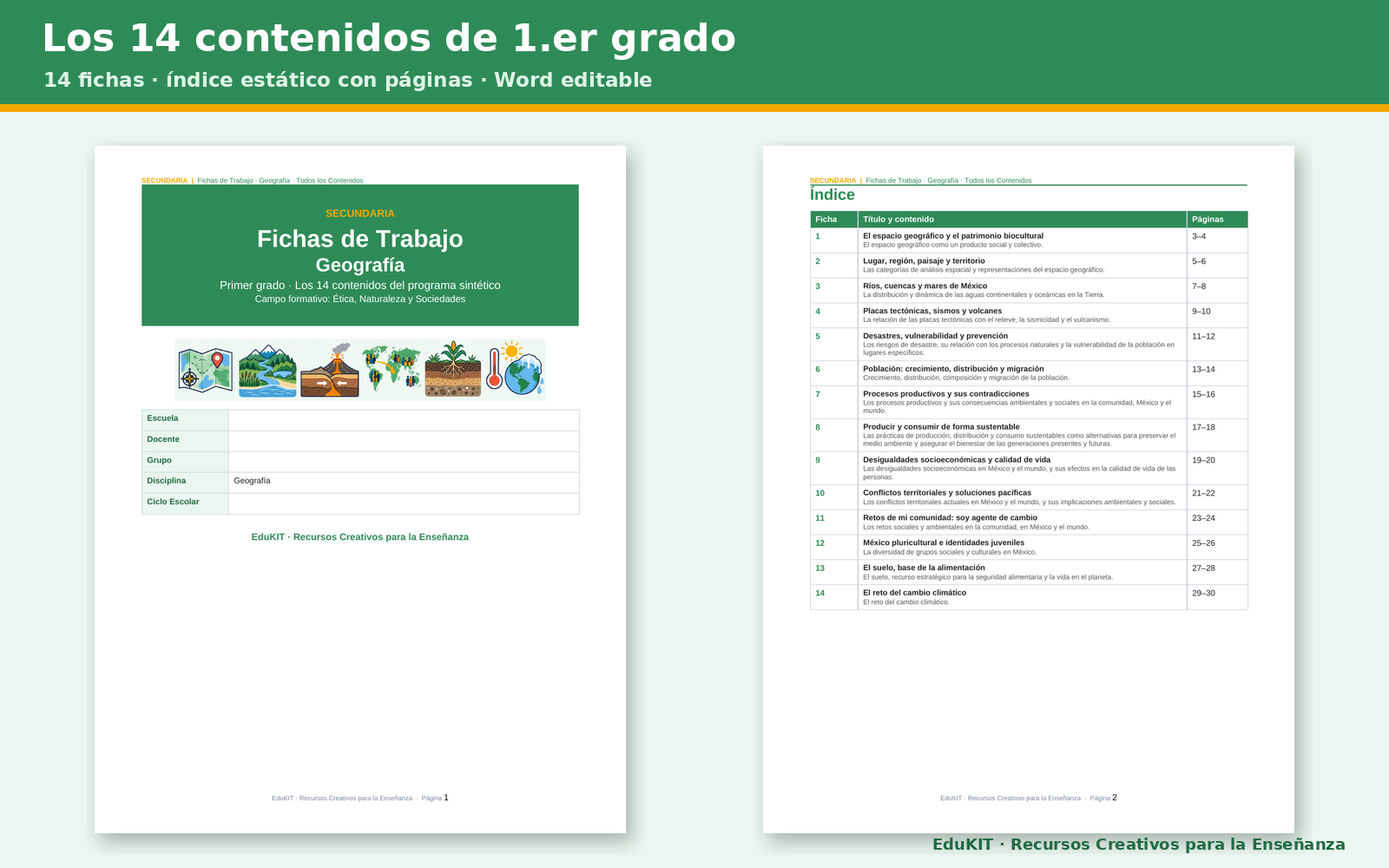Select the large 'Geografía' cover subtitle
1389x868 pixels.
pyautogui.click(x=360, y=265)
